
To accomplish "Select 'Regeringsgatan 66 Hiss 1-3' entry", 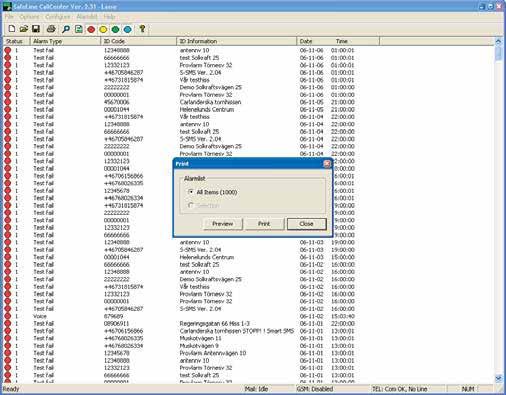I will [214, 323].
